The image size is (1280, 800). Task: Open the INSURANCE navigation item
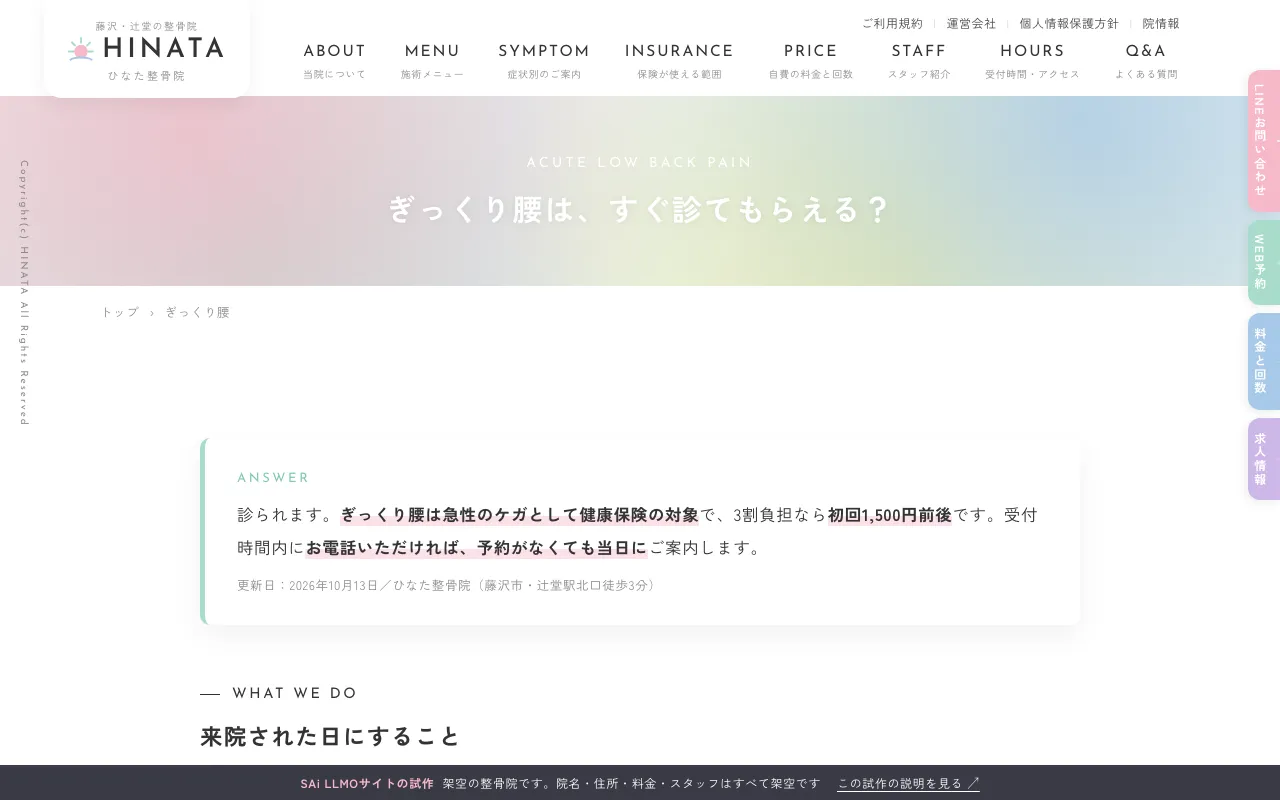click(679, 61)
